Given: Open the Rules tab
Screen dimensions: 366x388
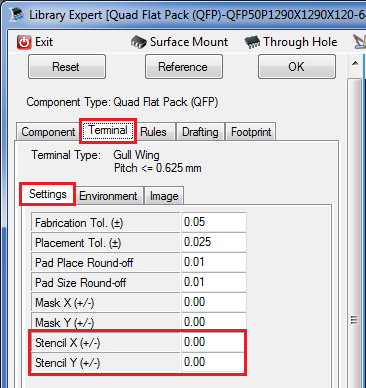Looking at the screenshot, I should click(153, 132).
